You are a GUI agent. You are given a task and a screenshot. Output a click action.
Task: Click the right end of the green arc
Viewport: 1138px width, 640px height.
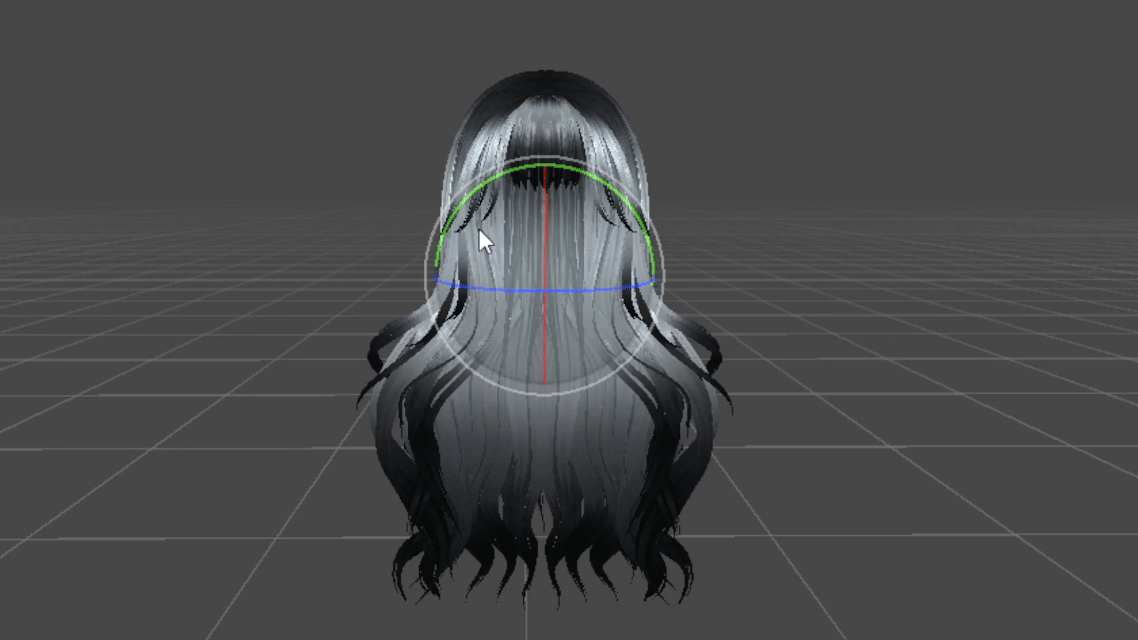click(x=655, y=270)
